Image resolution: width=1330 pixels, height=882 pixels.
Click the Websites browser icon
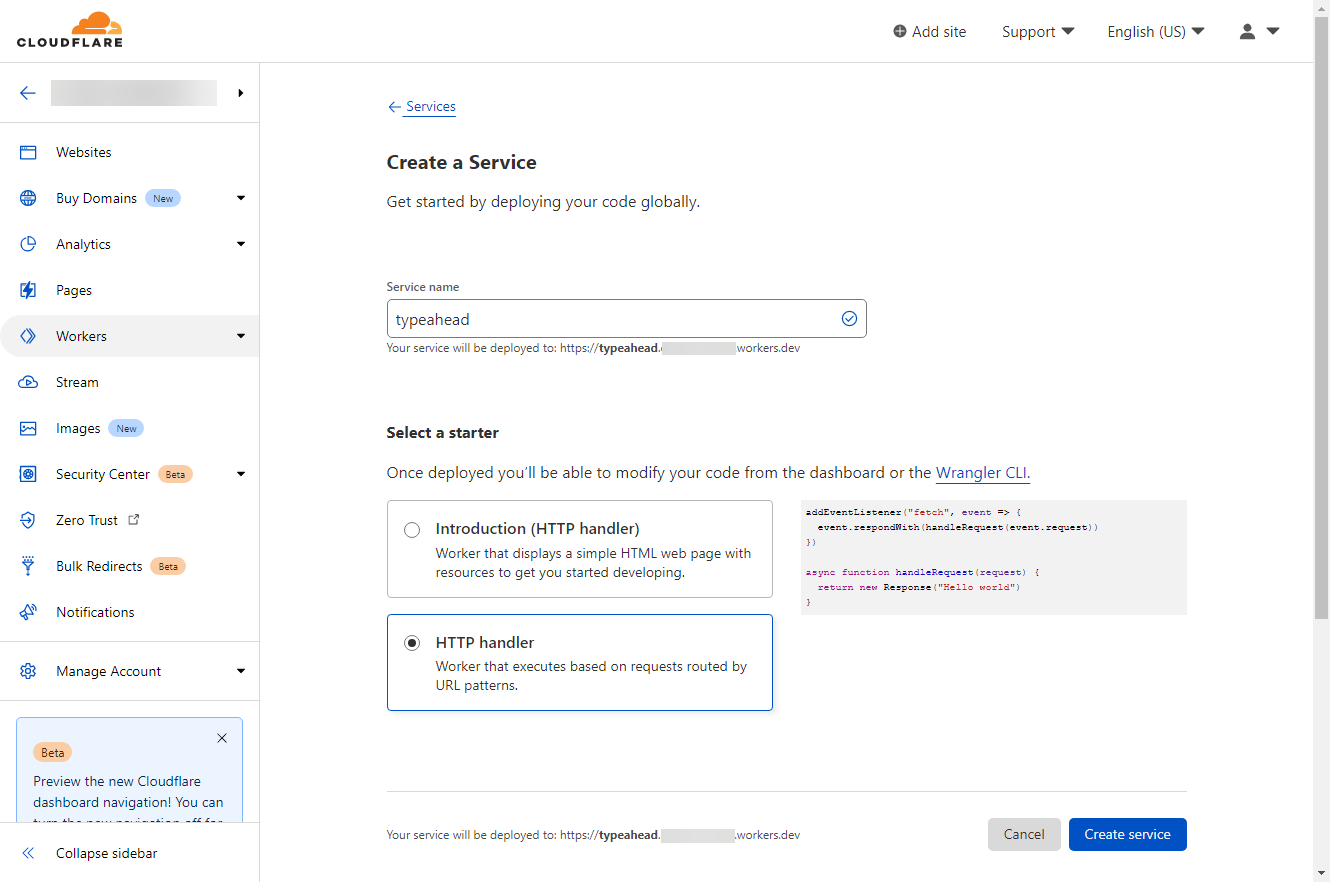coord(28,152)
